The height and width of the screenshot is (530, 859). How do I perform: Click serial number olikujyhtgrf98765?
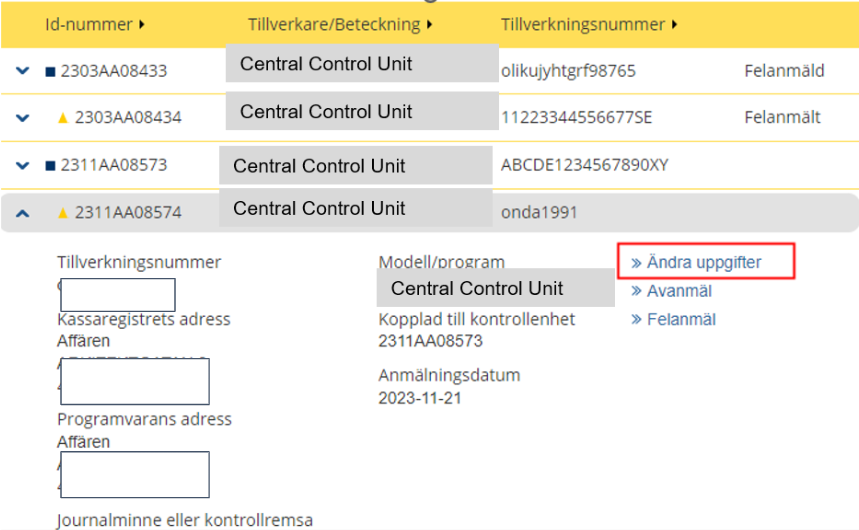tap(568, 71)
